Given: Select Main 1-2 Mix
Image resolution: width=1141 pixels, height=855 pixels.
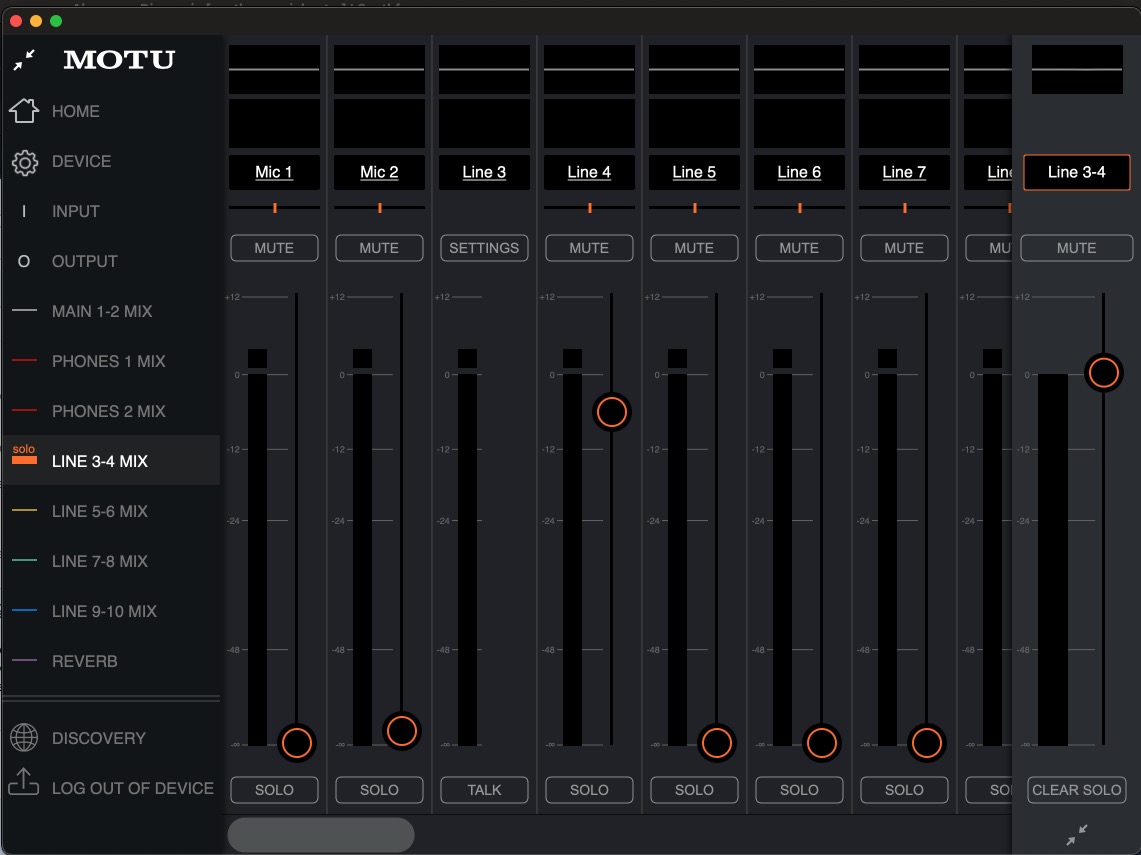Looking at the screenshot, I should click(x=102, y=311).
